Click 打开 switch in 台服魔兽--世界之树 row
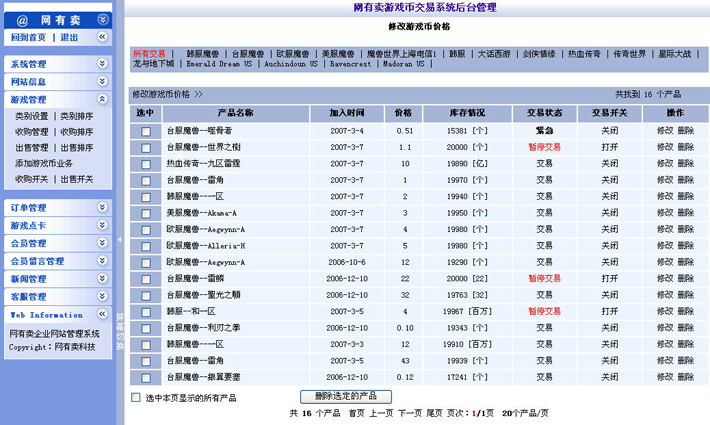Screen dimensions: 710x425 pos(609,147)
